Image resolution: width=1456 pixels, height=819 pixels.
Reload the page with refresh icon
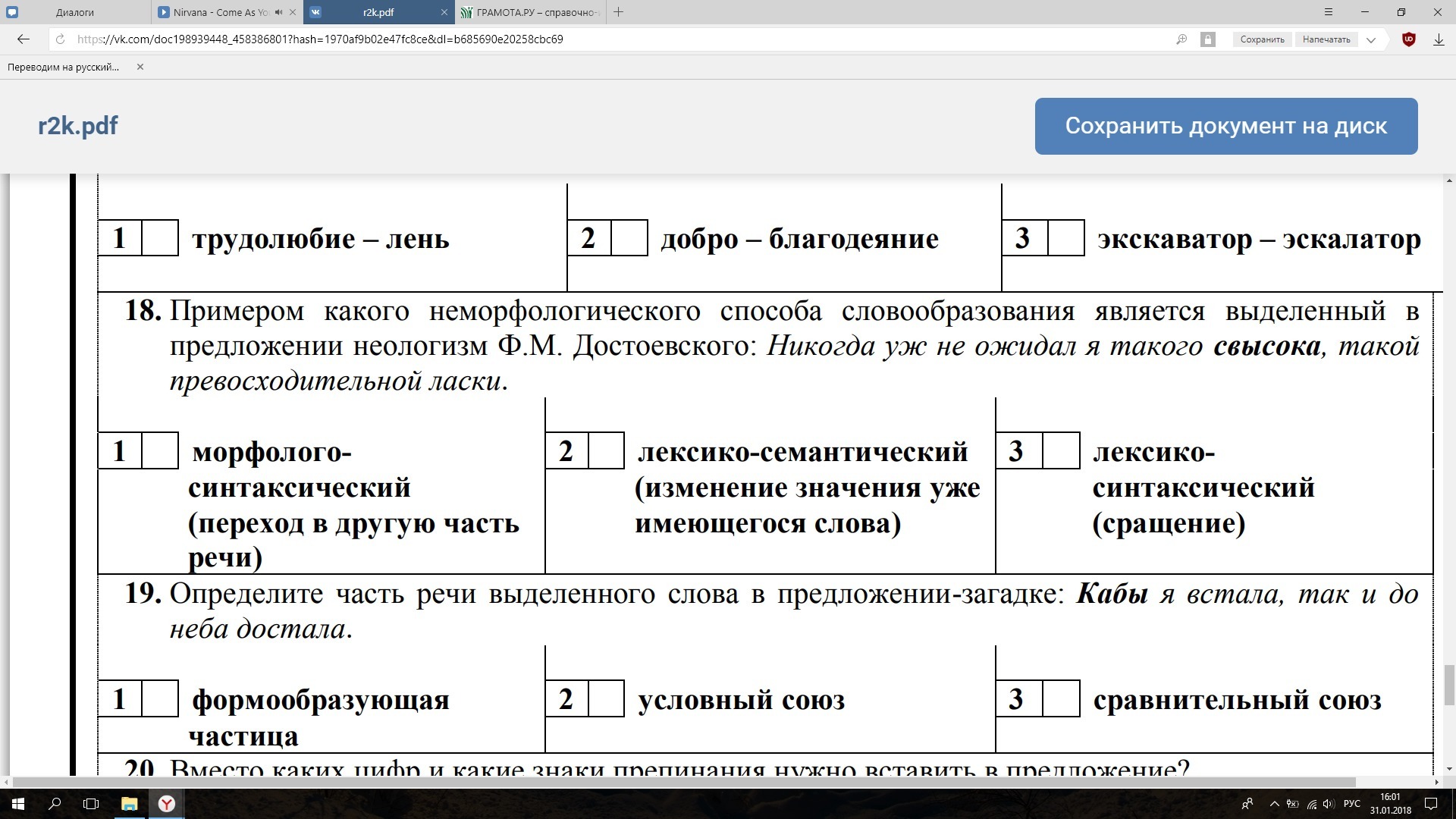(61, 39)
